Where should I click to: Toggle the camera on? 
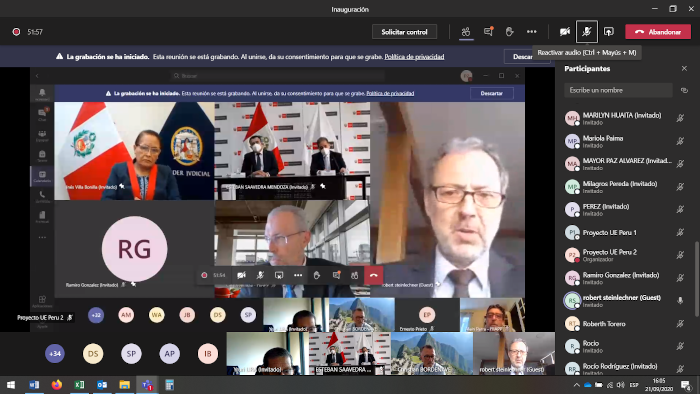click(x=565, y=32)
